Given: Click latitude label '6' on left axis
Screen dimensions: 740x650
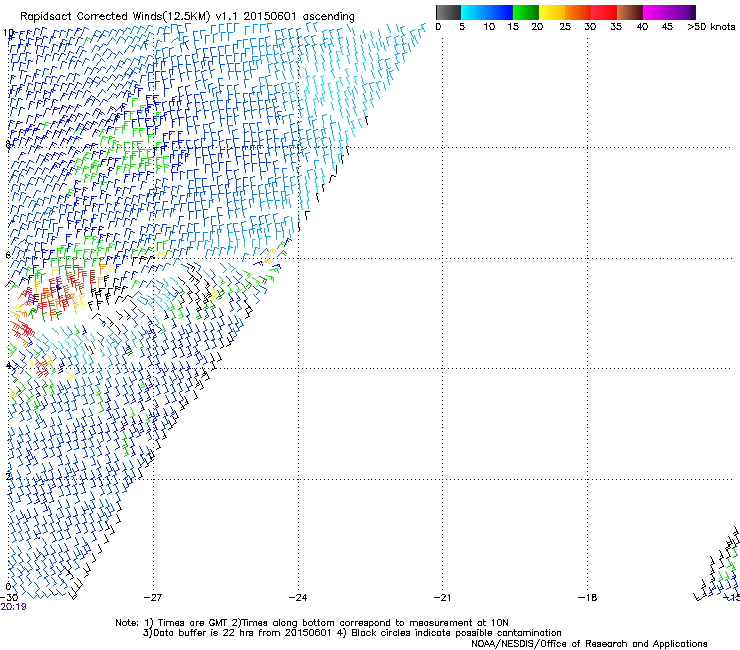Looking at the screenshot, I should (8, 255).
